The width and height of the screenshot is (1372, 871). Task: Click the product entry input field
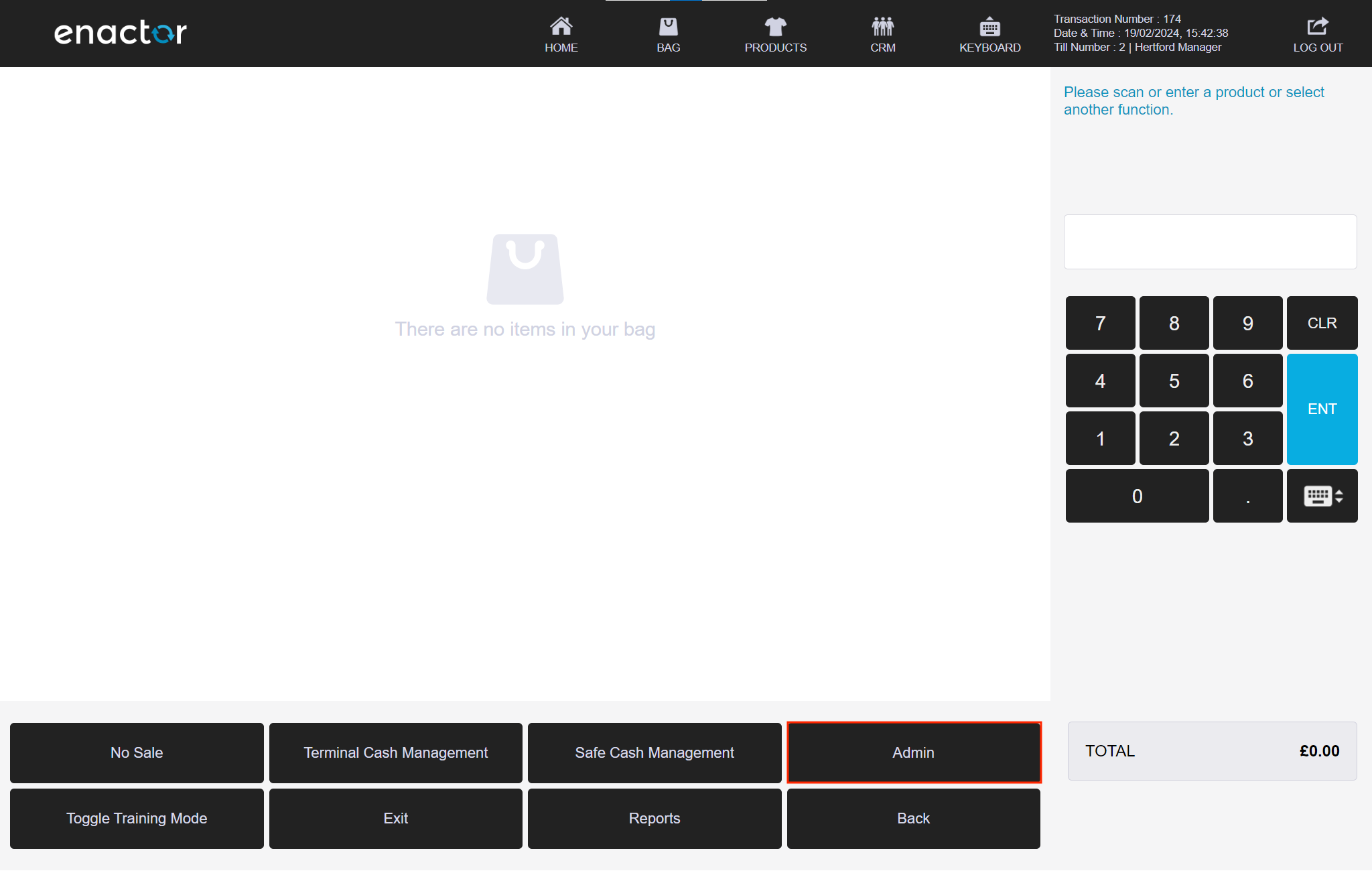[x=1210, y=242]
